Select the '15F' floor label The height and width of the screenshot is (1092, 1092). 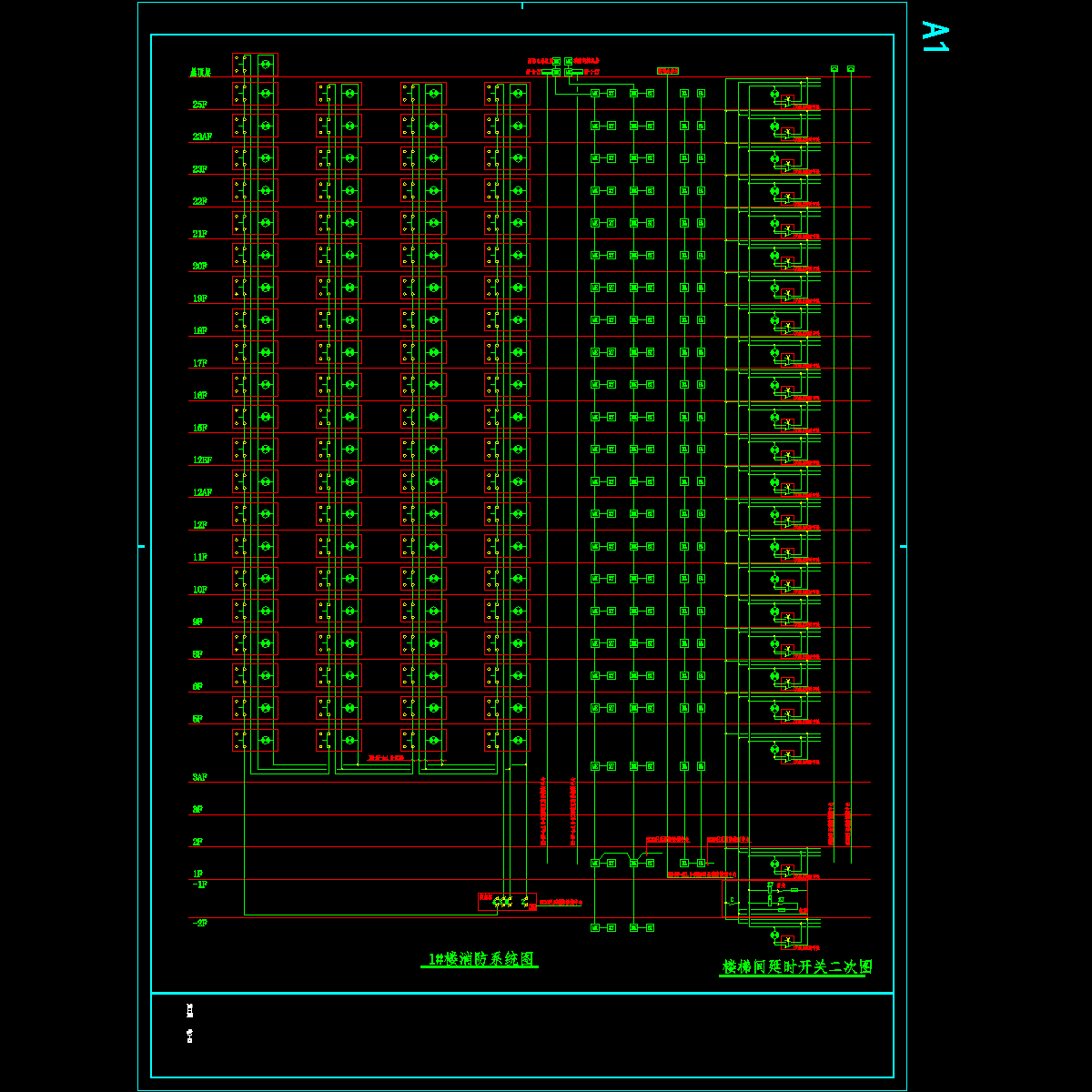click(199, 428)
